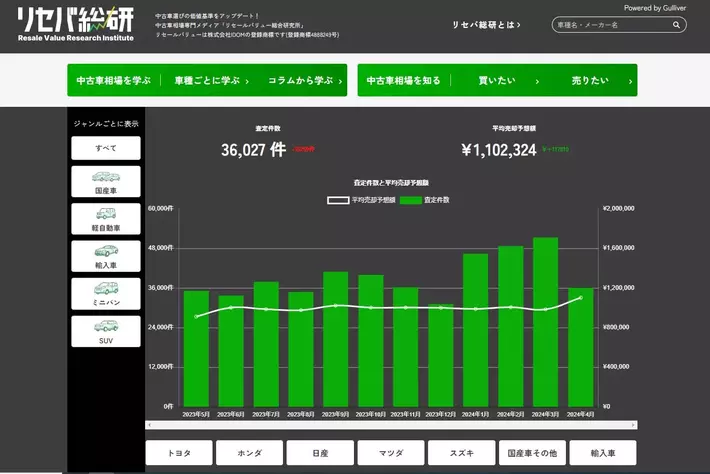Toggle 平均売却予想額 legend swatch
Image resolution: width=710 pixels, height=474 pixels.
338,200
